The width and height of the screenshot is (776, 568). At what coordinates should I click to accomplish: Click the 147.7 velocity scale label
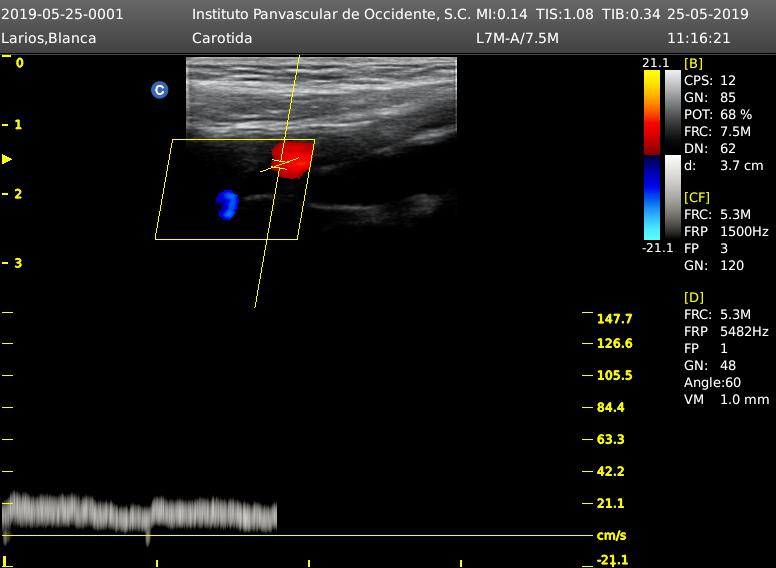[615, 319]
